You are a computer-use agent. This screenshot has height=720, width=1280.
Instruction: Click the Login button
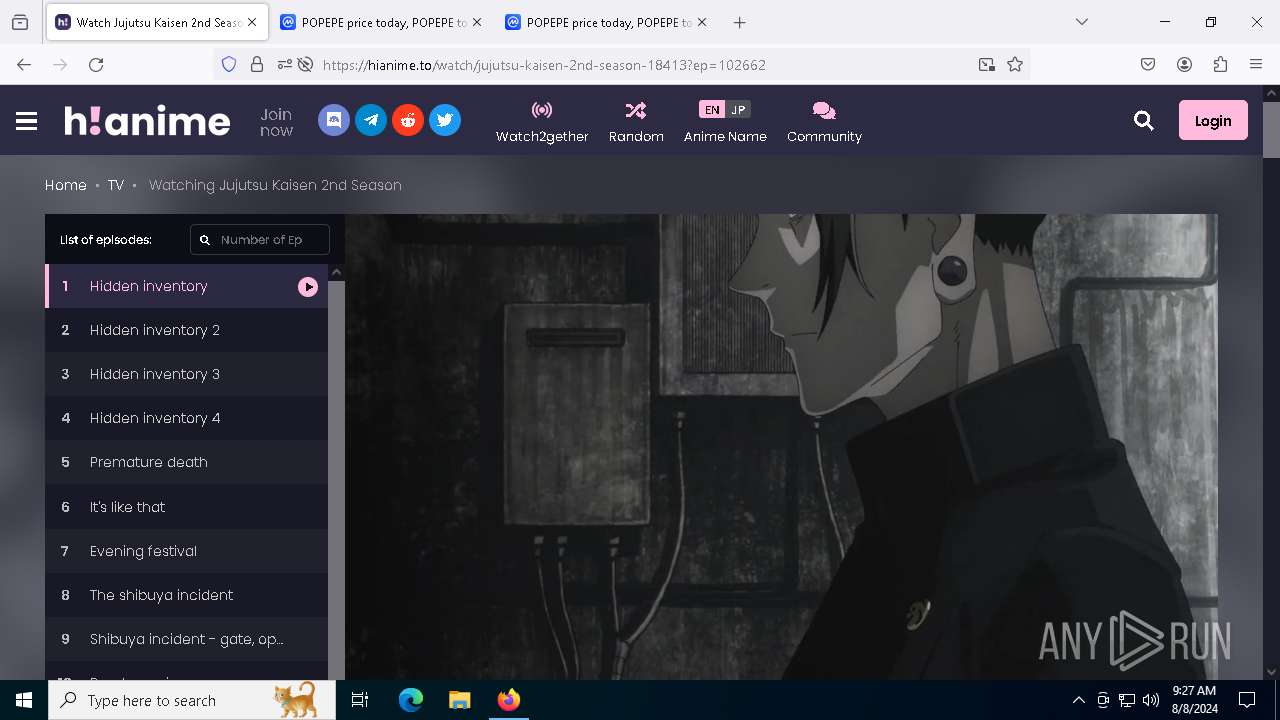tap(1213, 120)
